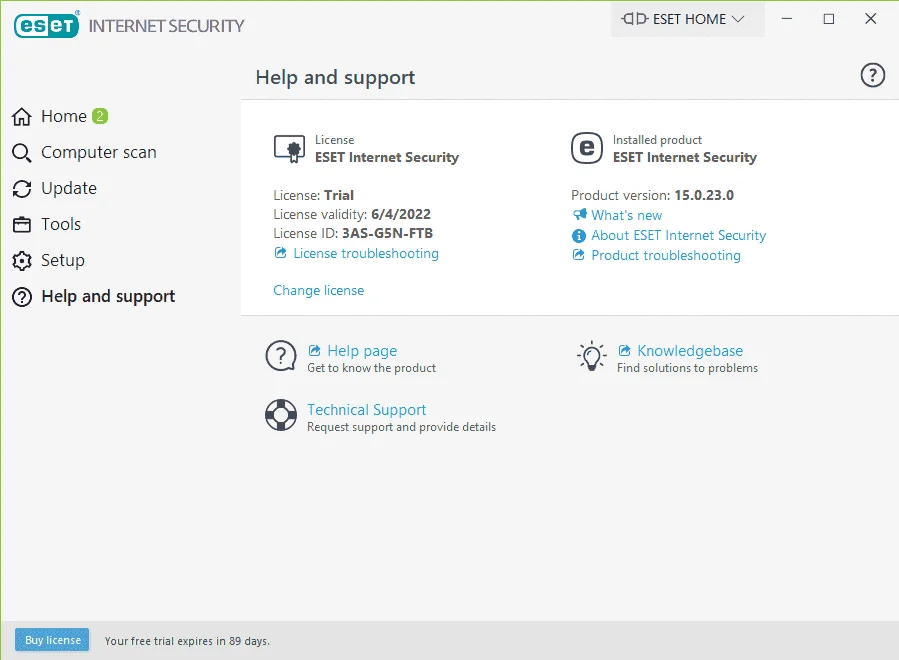The height and width of the screenshot is (660, 899).
Task: Click the Tools briefcase icon
Action: (22, 224)
